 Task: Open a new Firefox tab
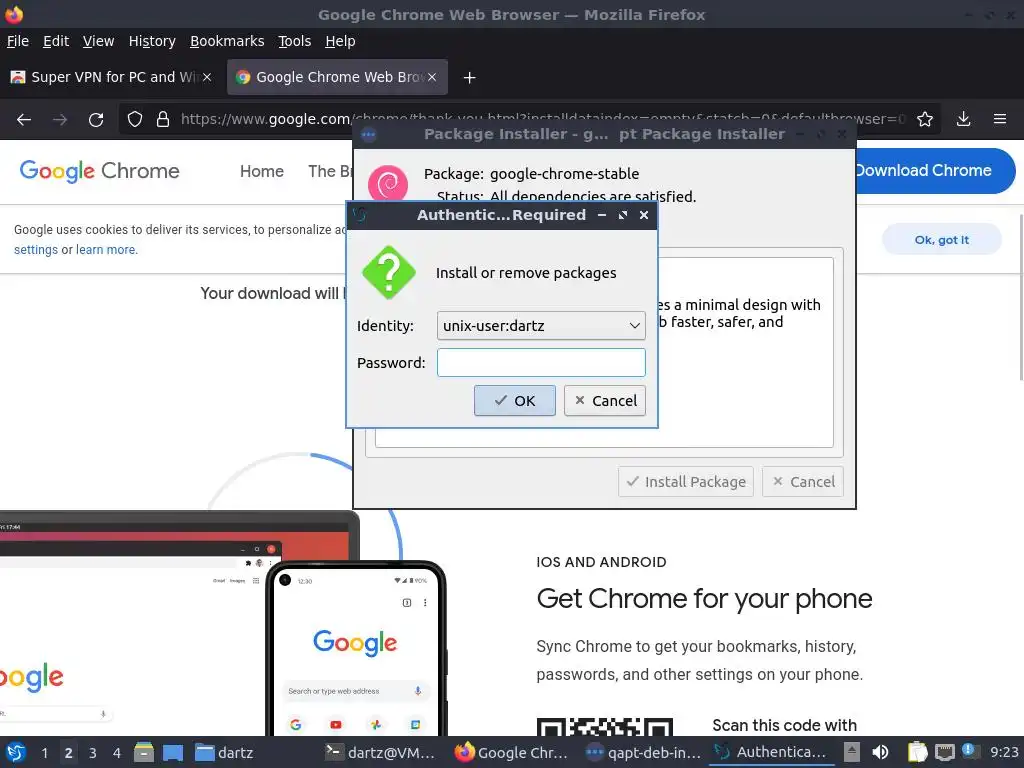[x=469, y=78]
